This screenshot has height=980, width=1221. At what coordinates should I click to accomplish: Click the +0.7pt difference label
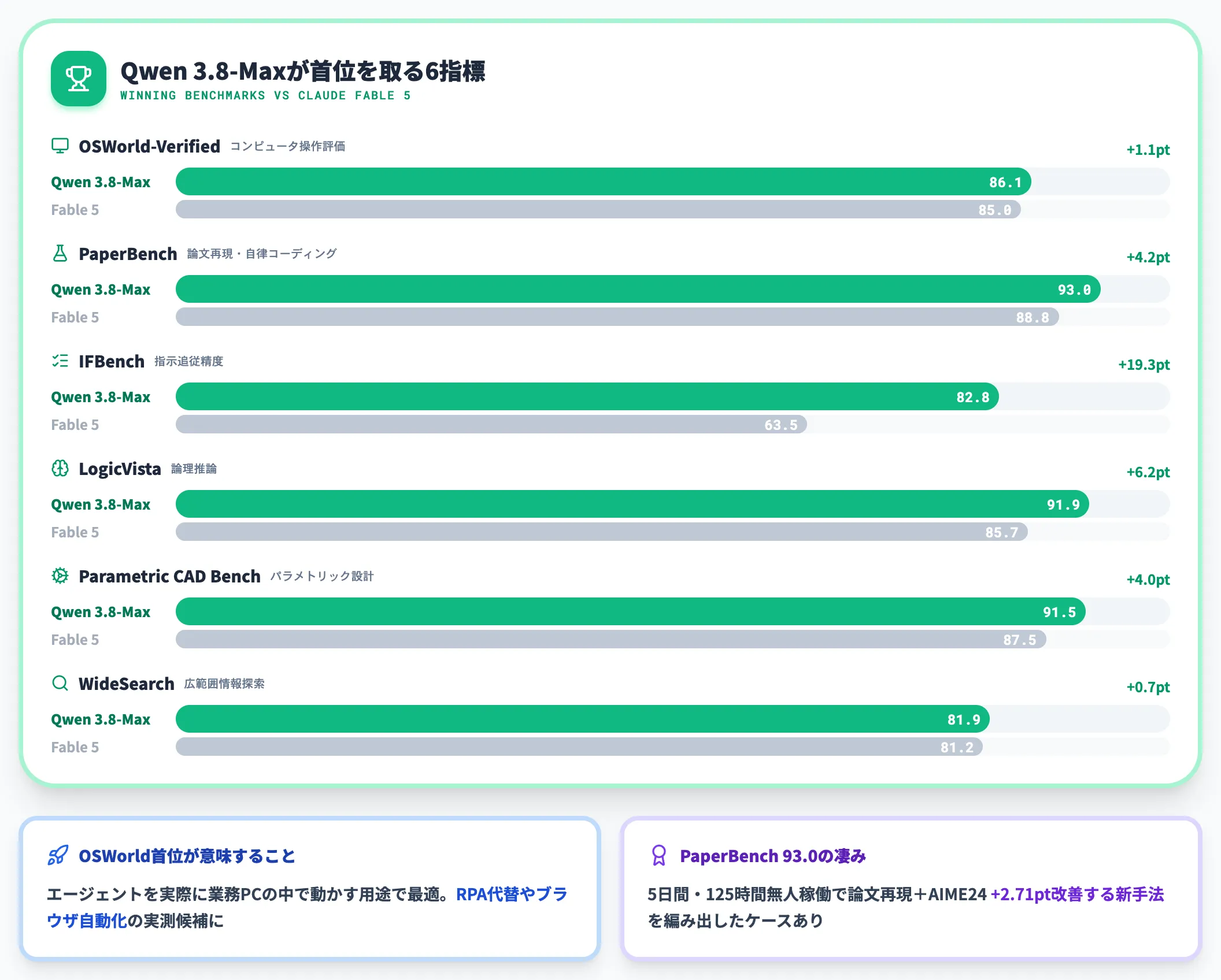pos(1148,687)
